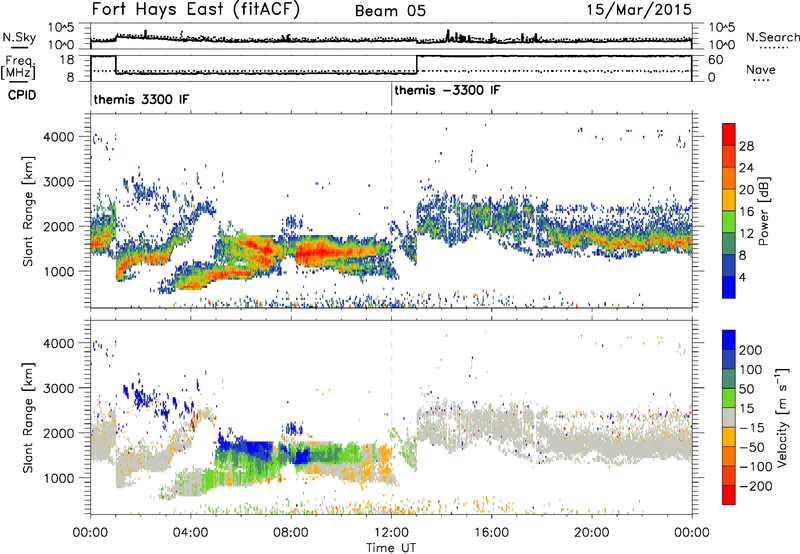Viewport: 800px width, 554px height.
Task: Click the 'N.Sky' legend label
Action: pyautogui.click(x=19, y=37)
